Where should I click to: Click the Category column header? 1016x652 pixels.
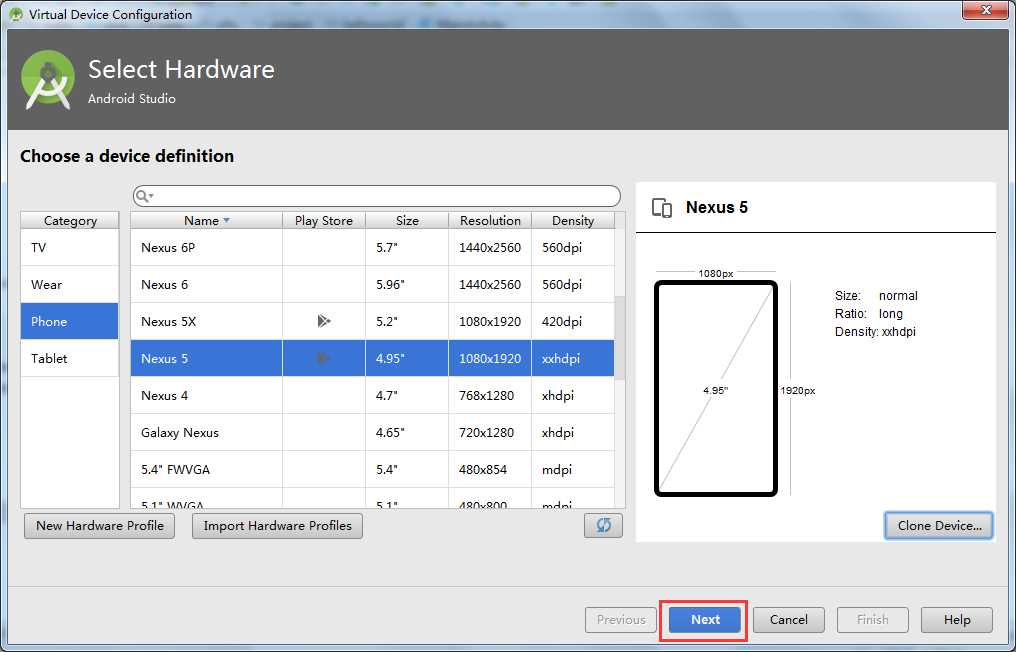(x=70, y=220)
